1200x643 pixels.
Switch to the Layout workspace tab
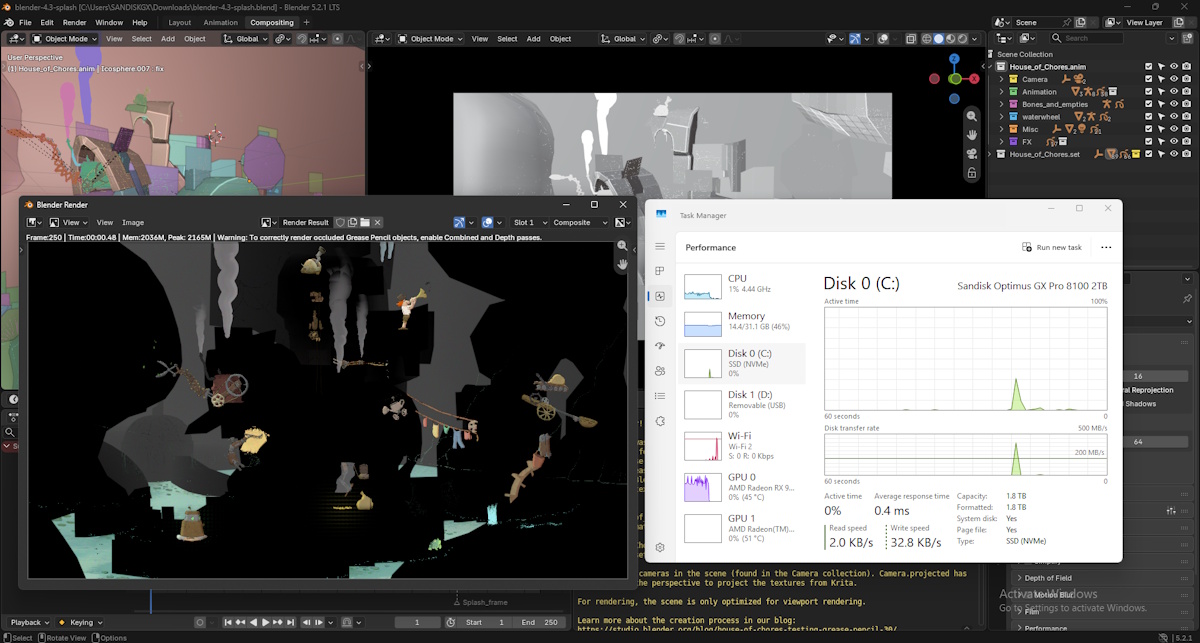(x=180, y=22)
